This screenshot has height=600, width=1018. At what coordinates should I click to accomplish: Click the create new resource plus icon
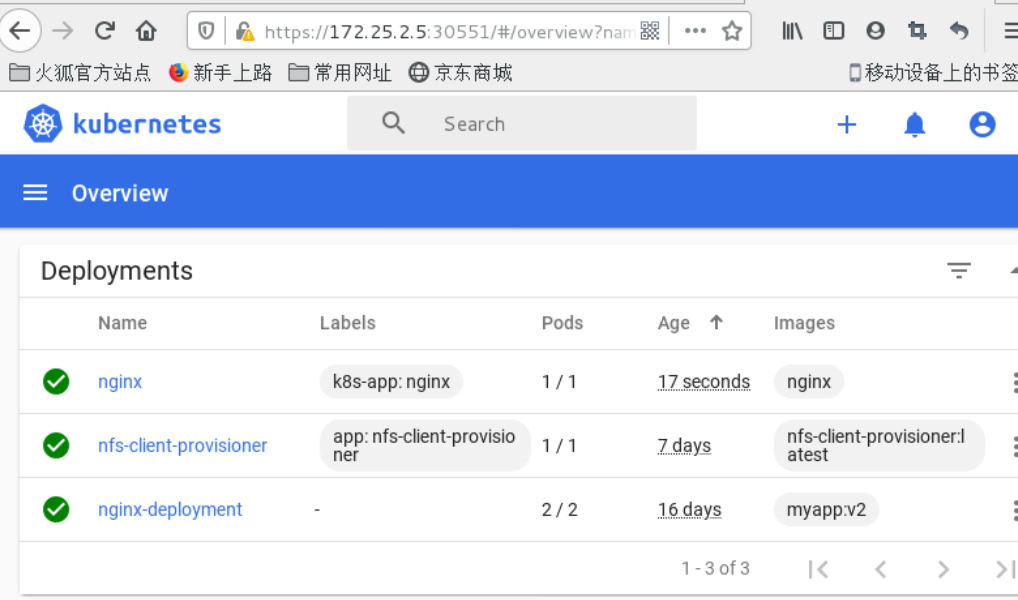[846, 124]
